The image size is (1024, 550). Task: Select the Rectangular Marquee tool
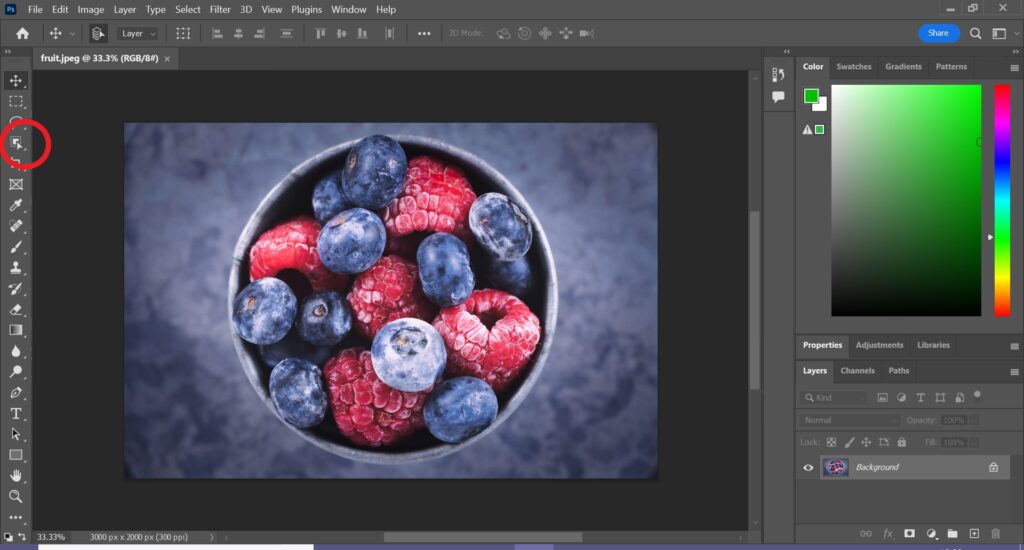pyautogui.click(x=16, y=101)
